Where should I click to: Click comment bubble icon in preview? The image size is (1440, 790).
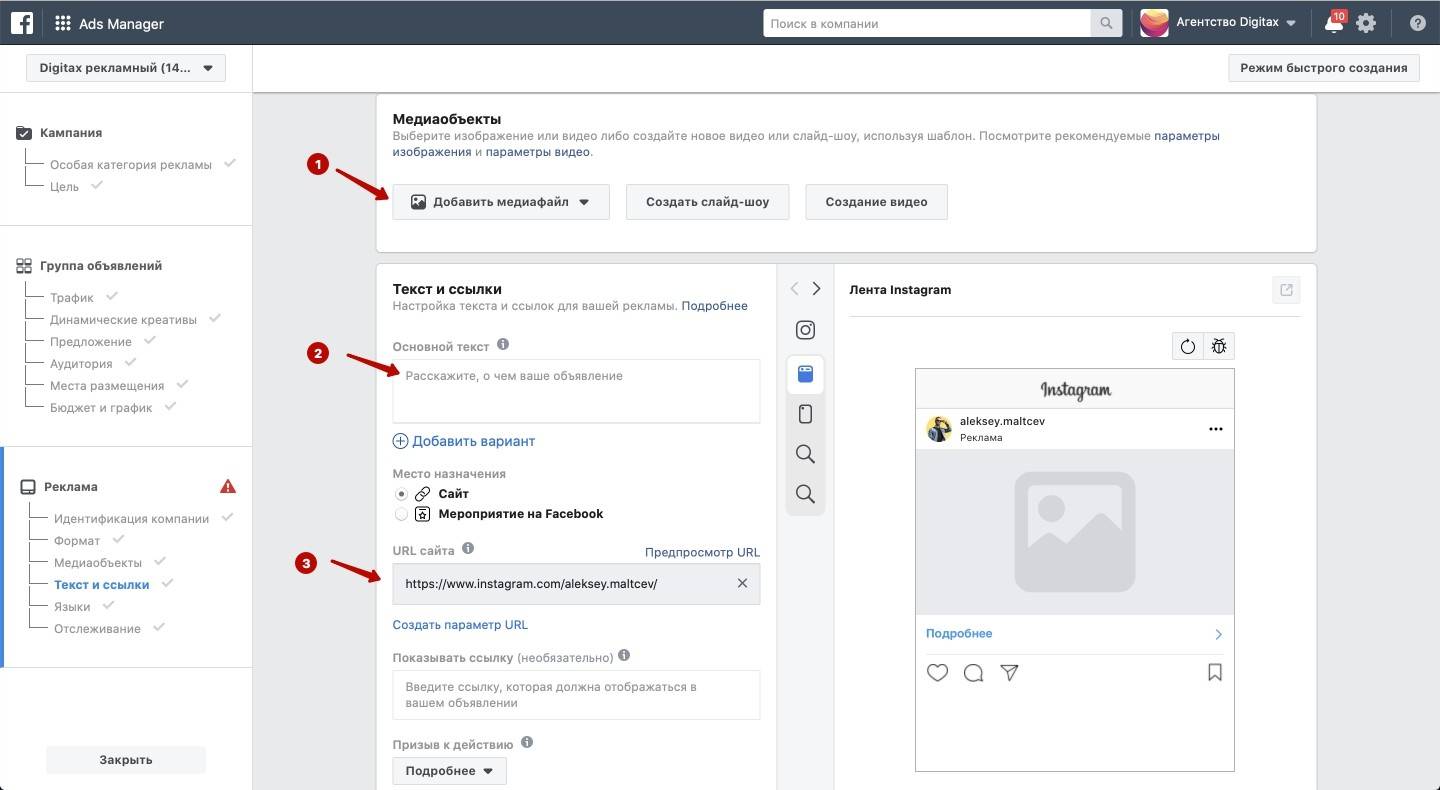pyautogui.click(x=973, y=673)
